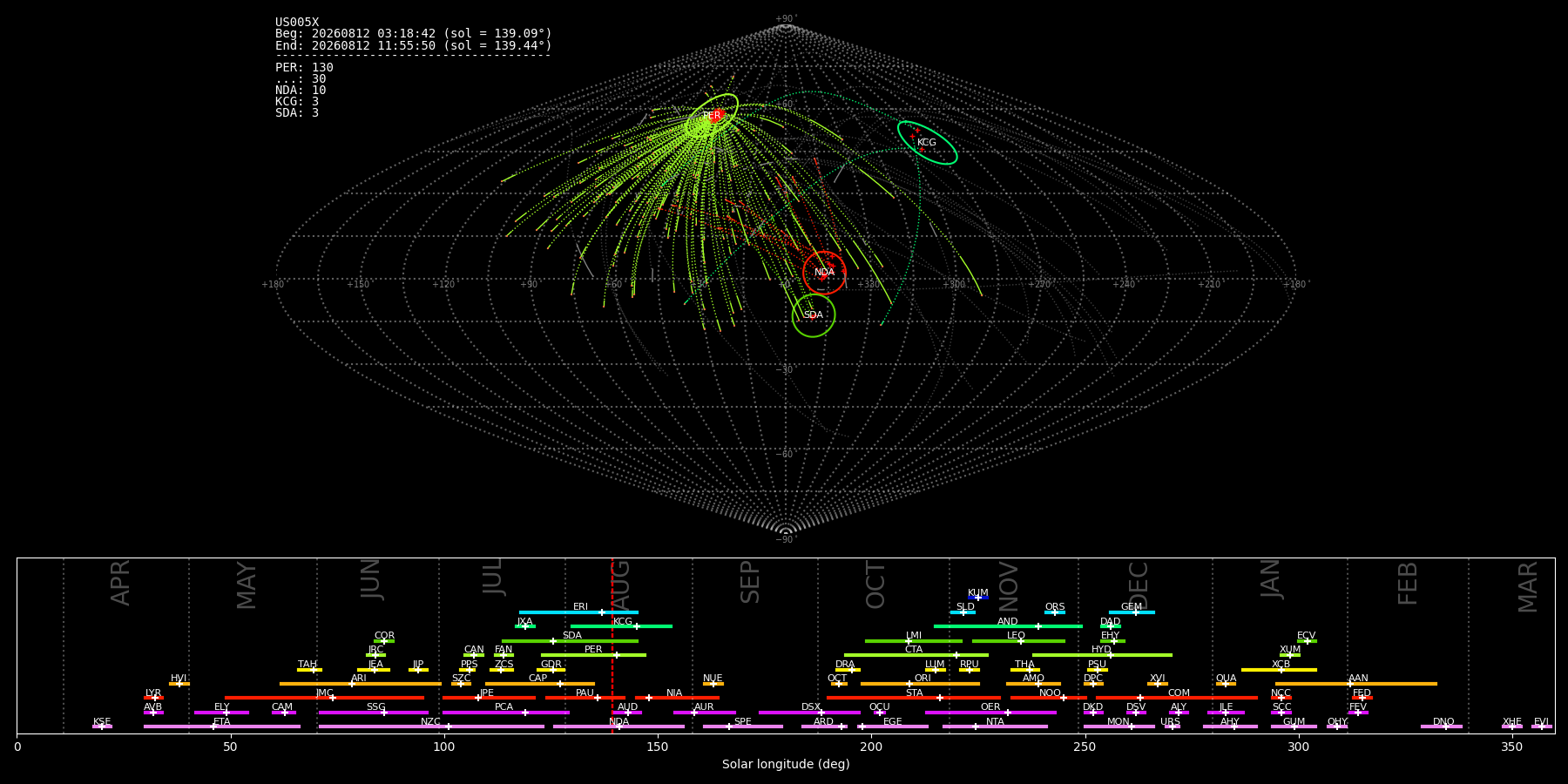The image size is (1568, 784).
Task: Select the LEO bar in timeline
Action: tap(1018, 641)
